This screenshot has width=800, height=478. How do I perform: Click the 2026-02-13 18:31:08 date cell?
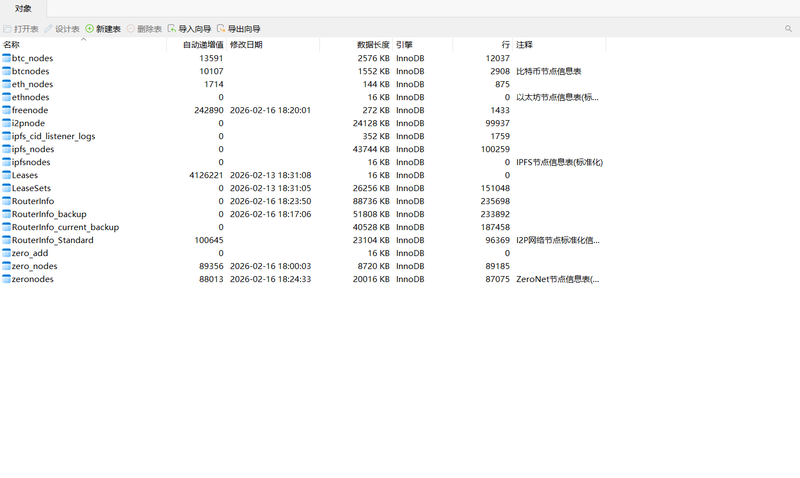(270, 175)
